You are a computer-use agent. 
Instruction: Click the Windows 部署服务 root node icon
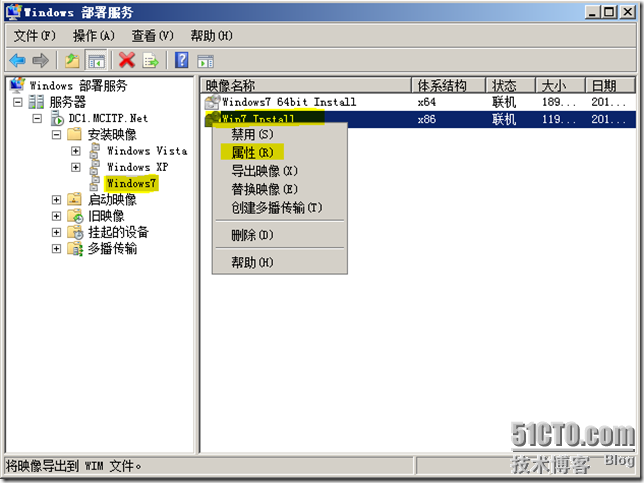17,85
